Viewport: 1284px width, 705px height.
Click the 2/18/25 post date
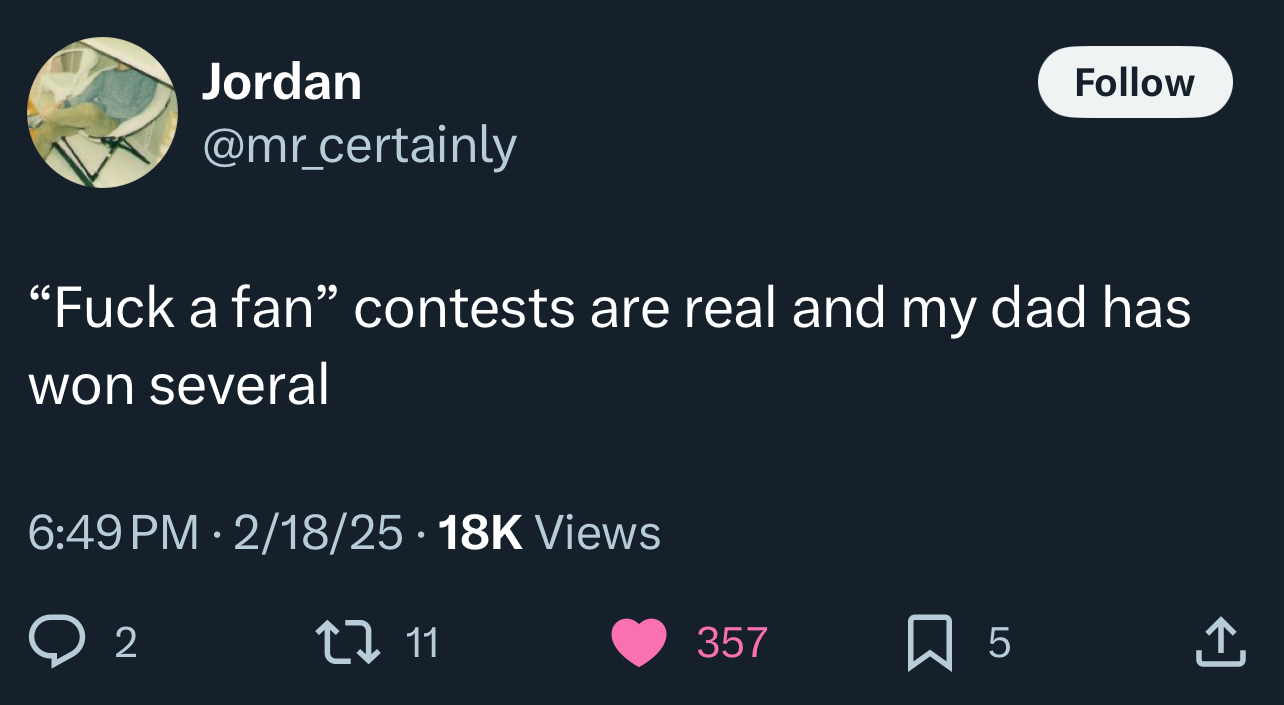pos(318,532)
